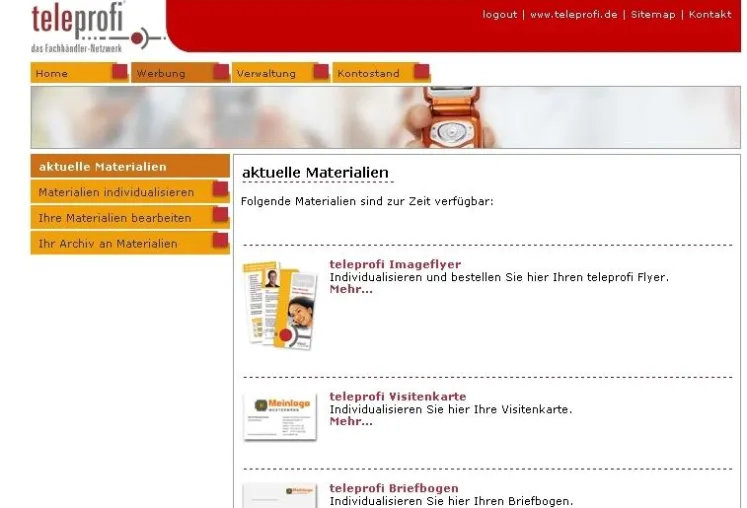Click the red square beside Materialien individualisieren
This screenshot has width=747, height=508.
coord(220,189)
